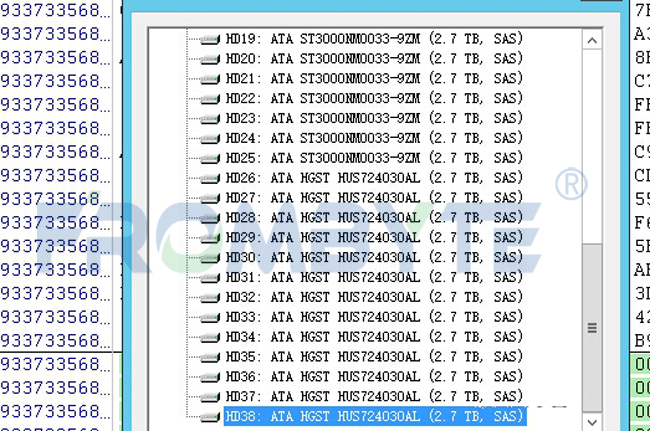
Task: Click the drive icon beside HD22
Action: point(210,99)
